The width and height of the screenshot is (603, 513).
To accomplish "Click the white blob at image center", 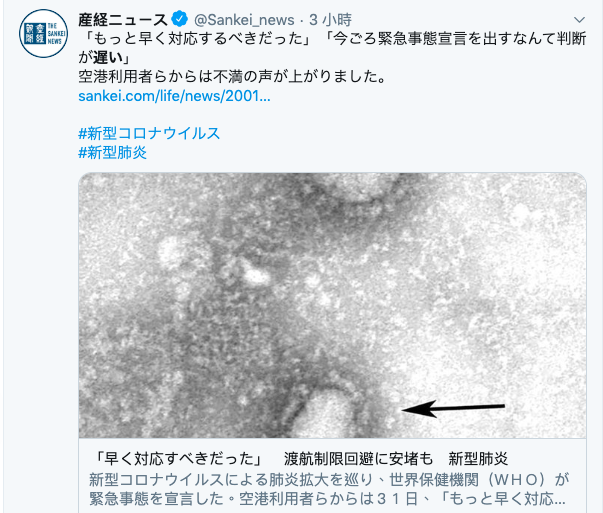I will tap(257, 275).
